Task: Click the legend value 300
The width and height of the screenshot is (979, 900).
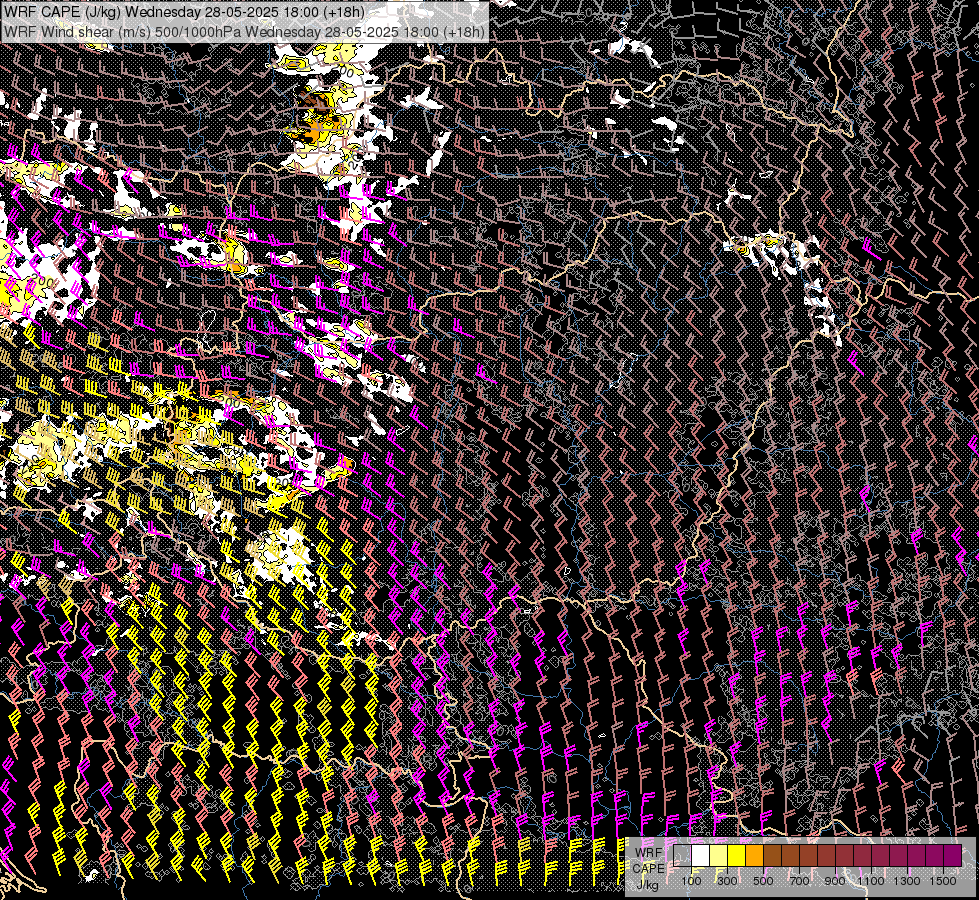Action: point(727,881)
